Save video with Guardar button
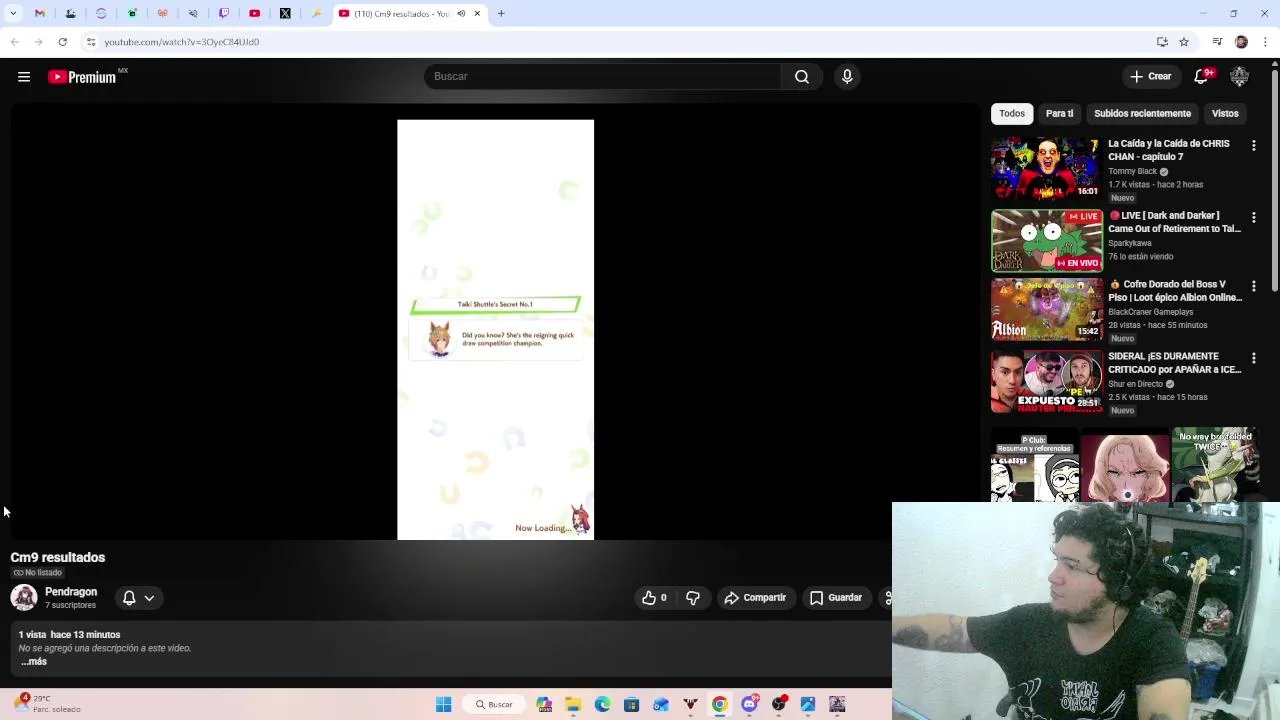1280x720 pixels. [x=835, y=598]
